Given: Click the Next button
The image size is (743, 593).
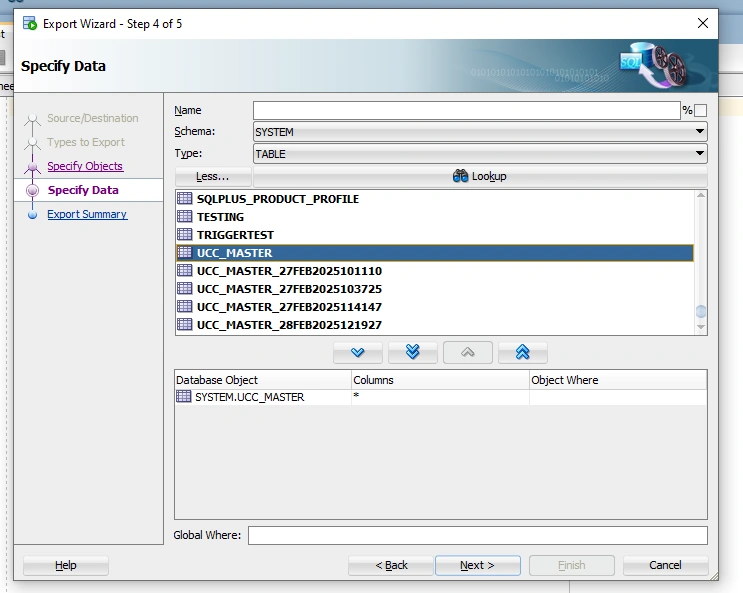Looking at the screenshot, I should [x=478, y=565].
